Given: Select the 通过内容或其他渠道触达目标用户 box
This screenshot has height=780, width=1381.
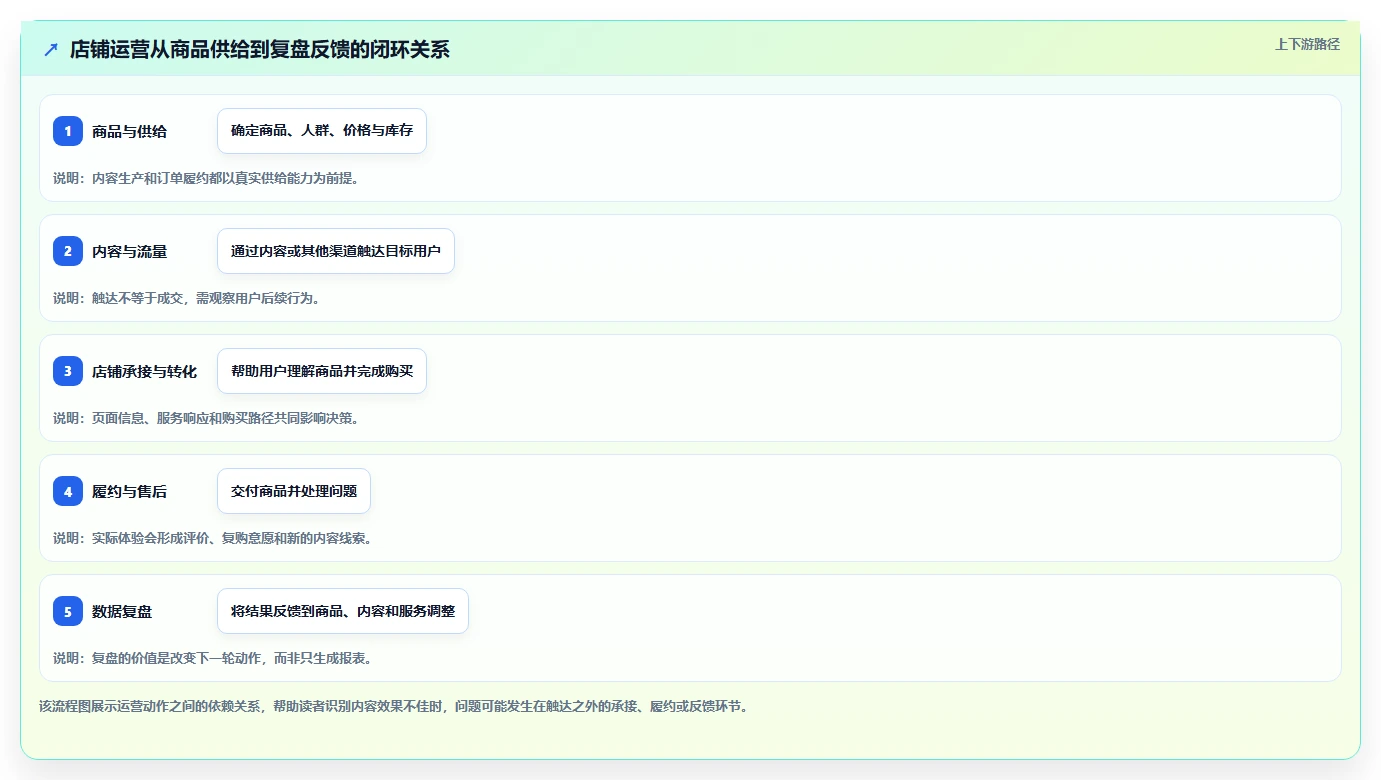Looking at the screenshot, I should (x=336, y=251).
